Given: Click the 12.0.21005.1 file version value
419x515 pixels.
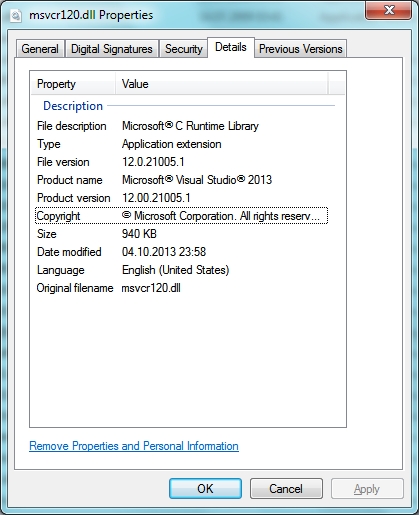Looking at the screenshot, I should [153, 162].
